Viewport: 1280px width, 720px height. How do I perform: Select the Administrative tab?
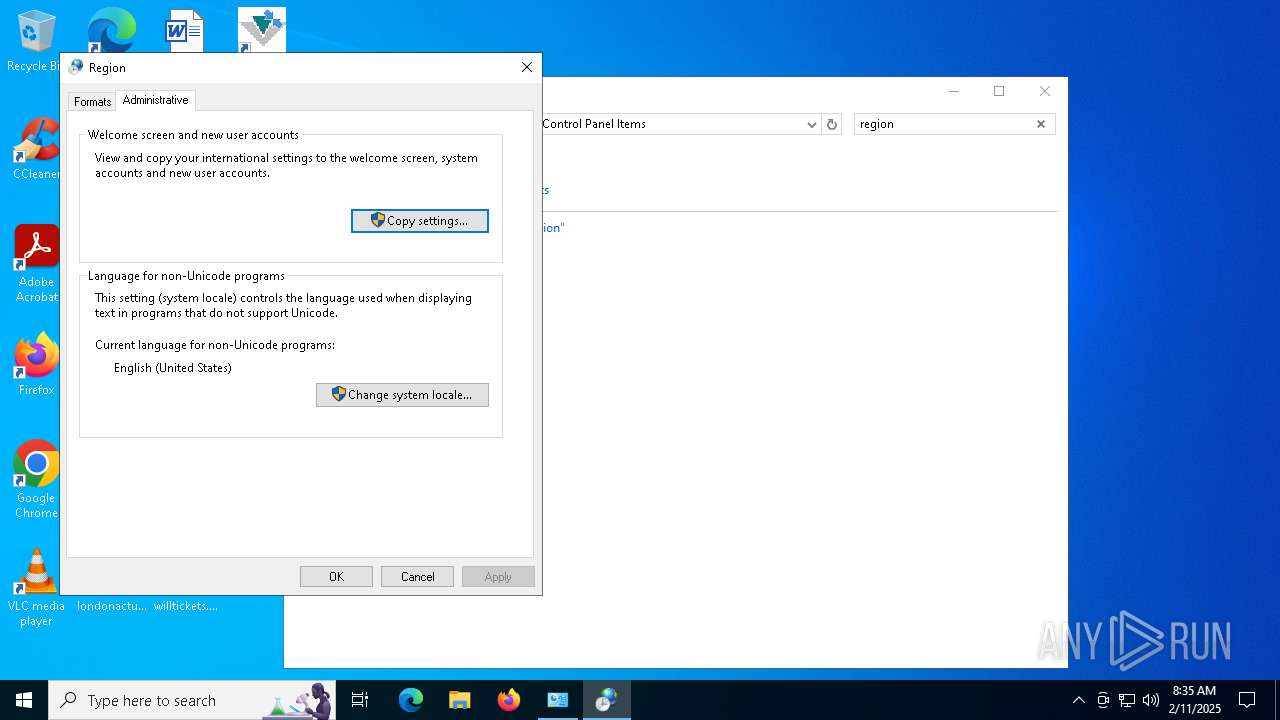click(x=155, y=100)
